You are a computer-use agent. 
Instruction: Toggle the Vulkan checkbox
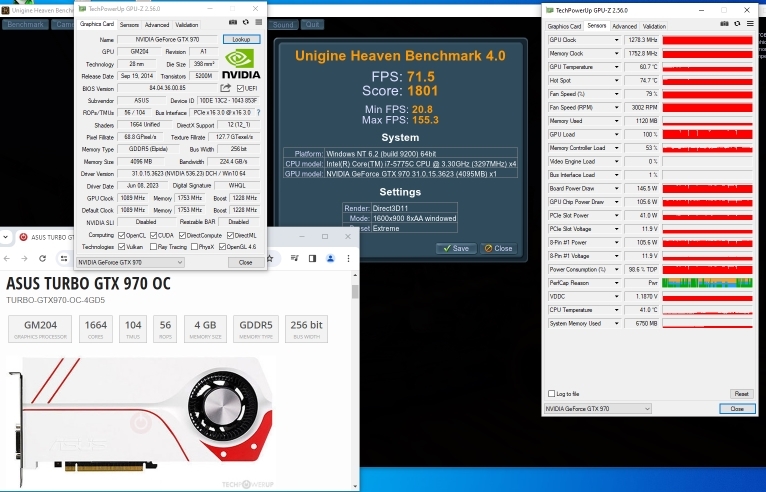click(x=122, y=247)
